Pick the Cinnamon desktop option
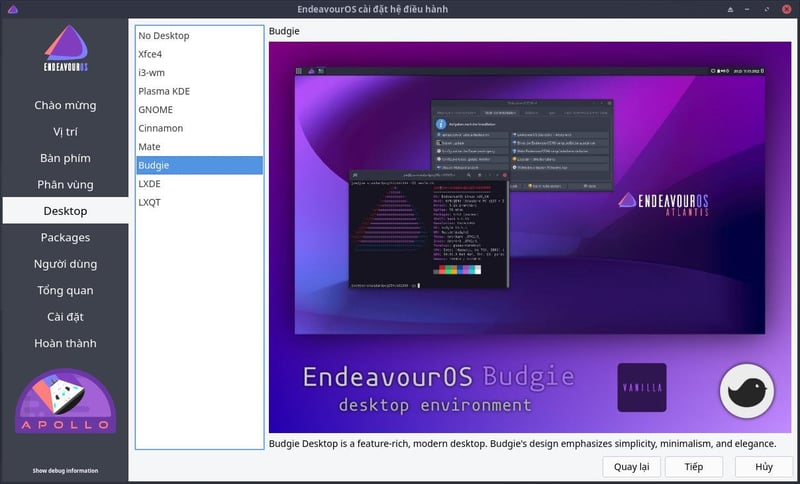Image resolution: width=800 pixels, height=484 pixels. pyautogui.click(x=161, y=129)
